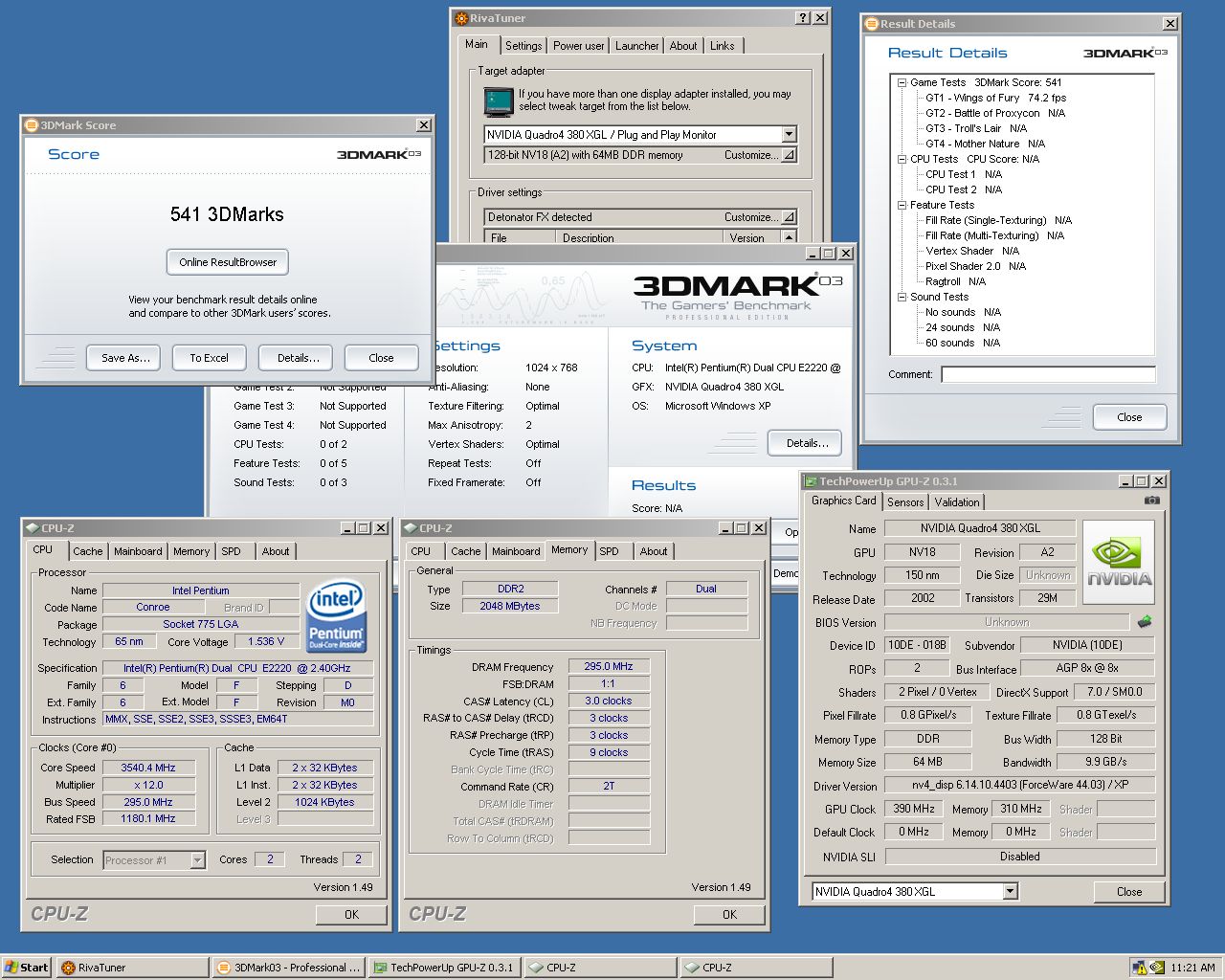
Task: Click Close in Result Details window
Action: 1129,417
